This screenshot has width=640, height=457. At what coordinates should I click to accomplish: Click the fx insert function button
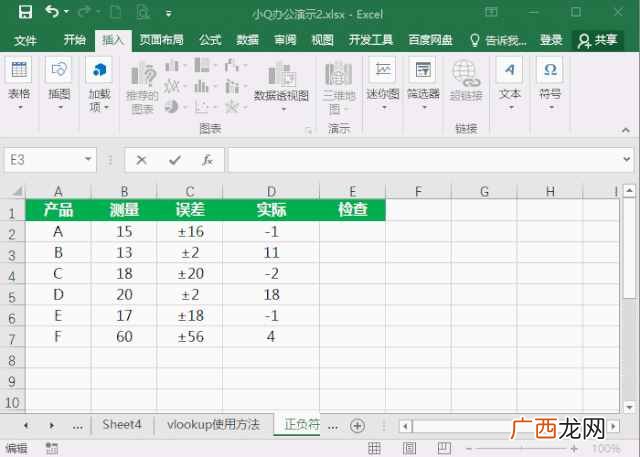tap(207, 160)
